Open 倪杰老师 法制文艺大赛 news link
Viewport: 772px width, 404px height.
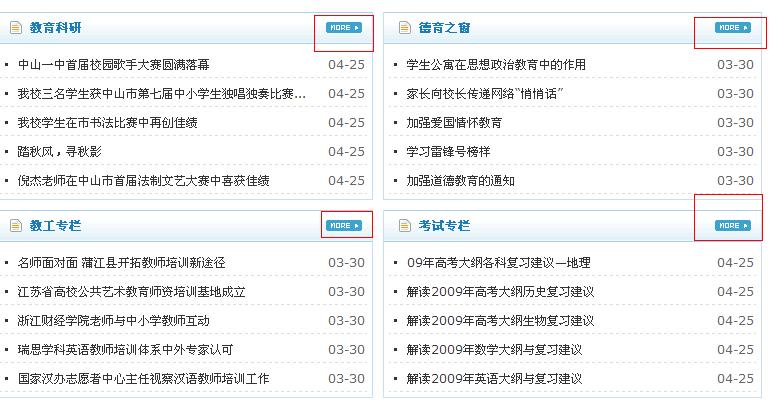coord(143,181)
